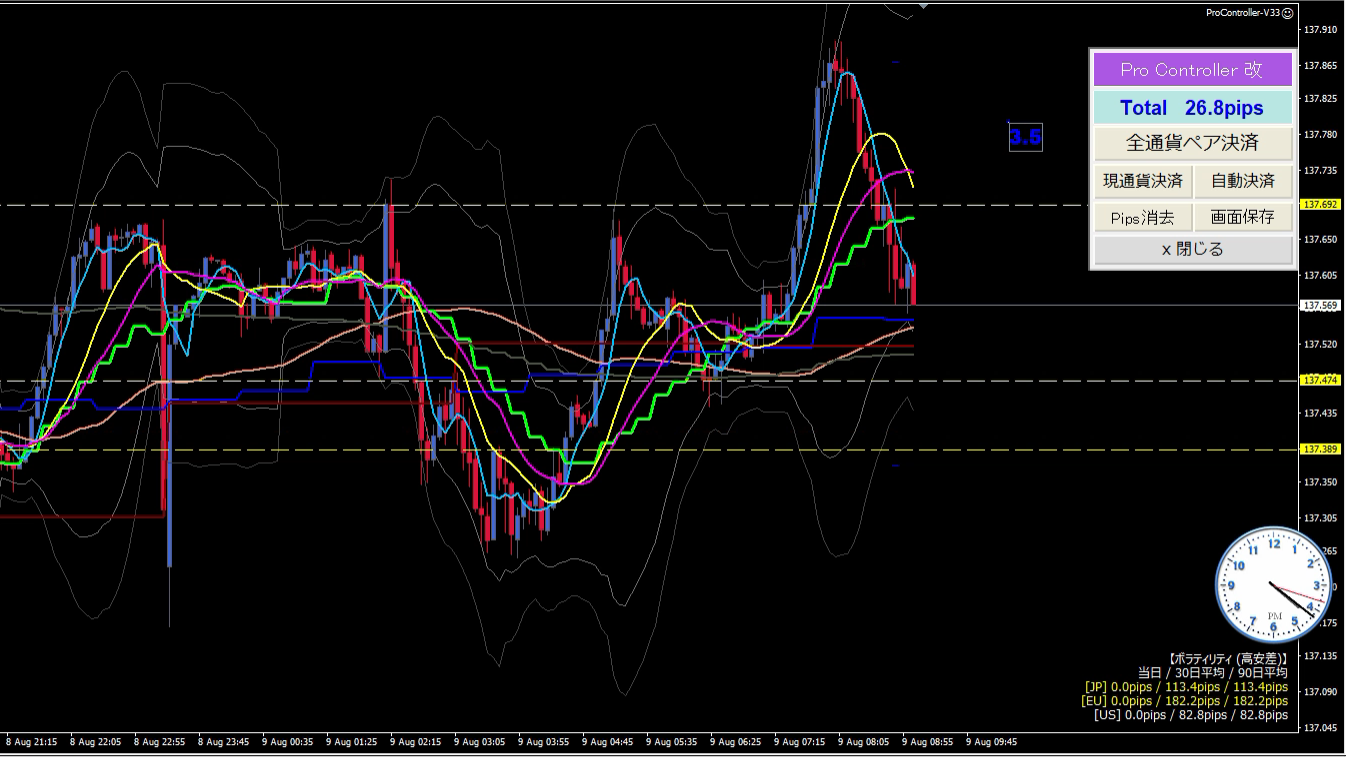1346x757 pixels.
Task: Click the 9 Aug 08:55 time label
Action: point(927,742)
